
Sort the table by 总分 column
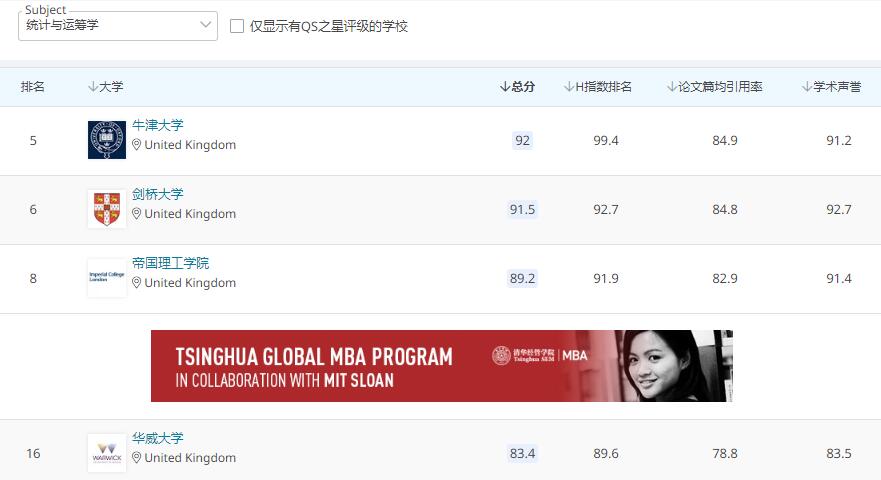point(517,87)
